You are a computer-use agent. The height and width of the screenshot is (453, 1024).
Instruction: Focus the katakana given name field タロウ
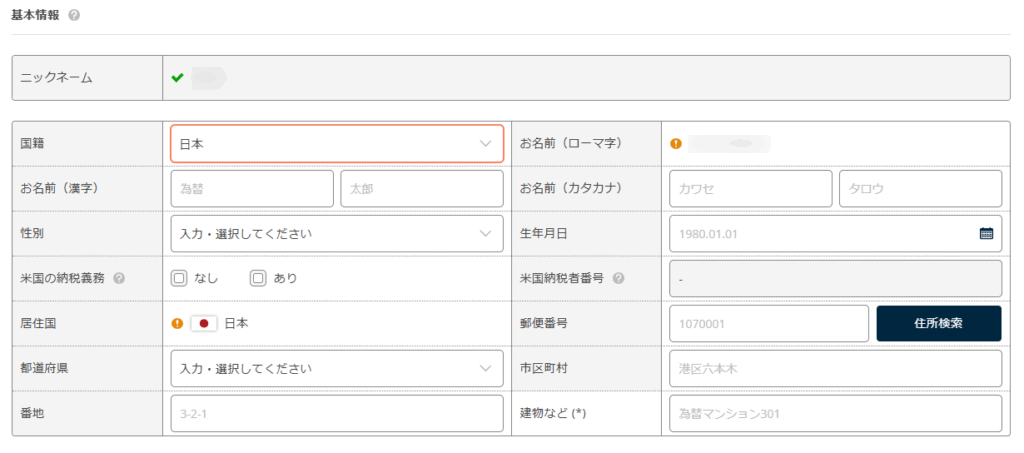point(921,189)
